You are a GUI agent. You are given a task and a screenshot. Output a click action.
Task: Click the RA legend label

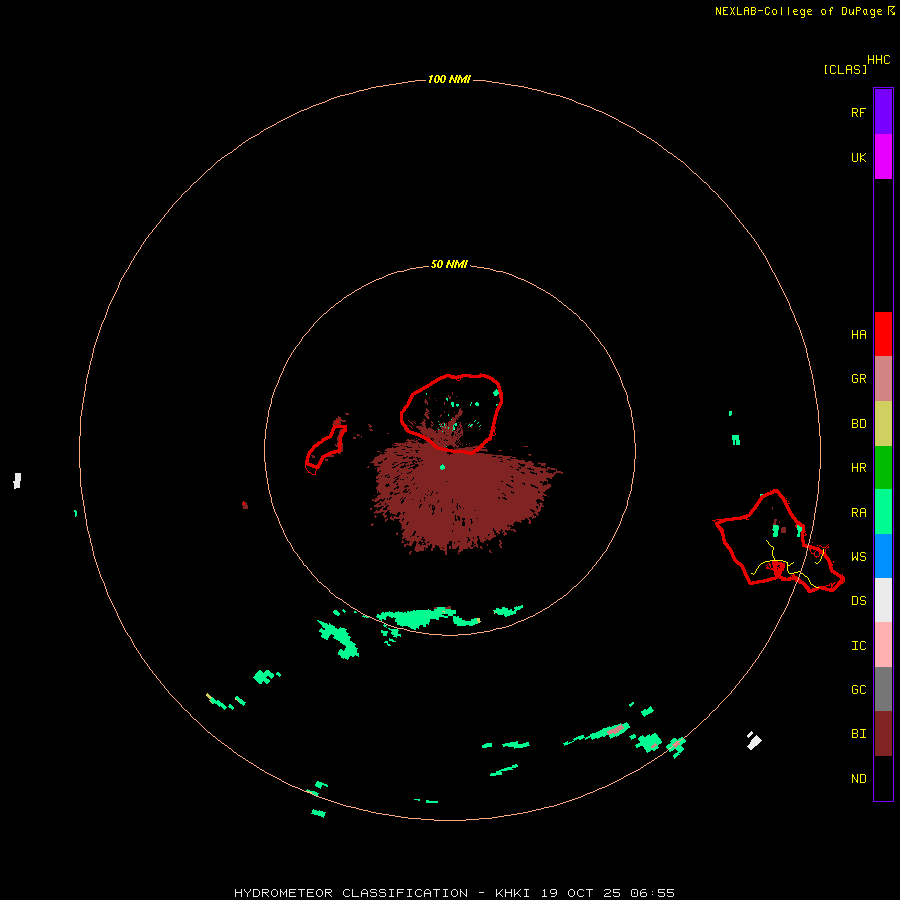858,513
